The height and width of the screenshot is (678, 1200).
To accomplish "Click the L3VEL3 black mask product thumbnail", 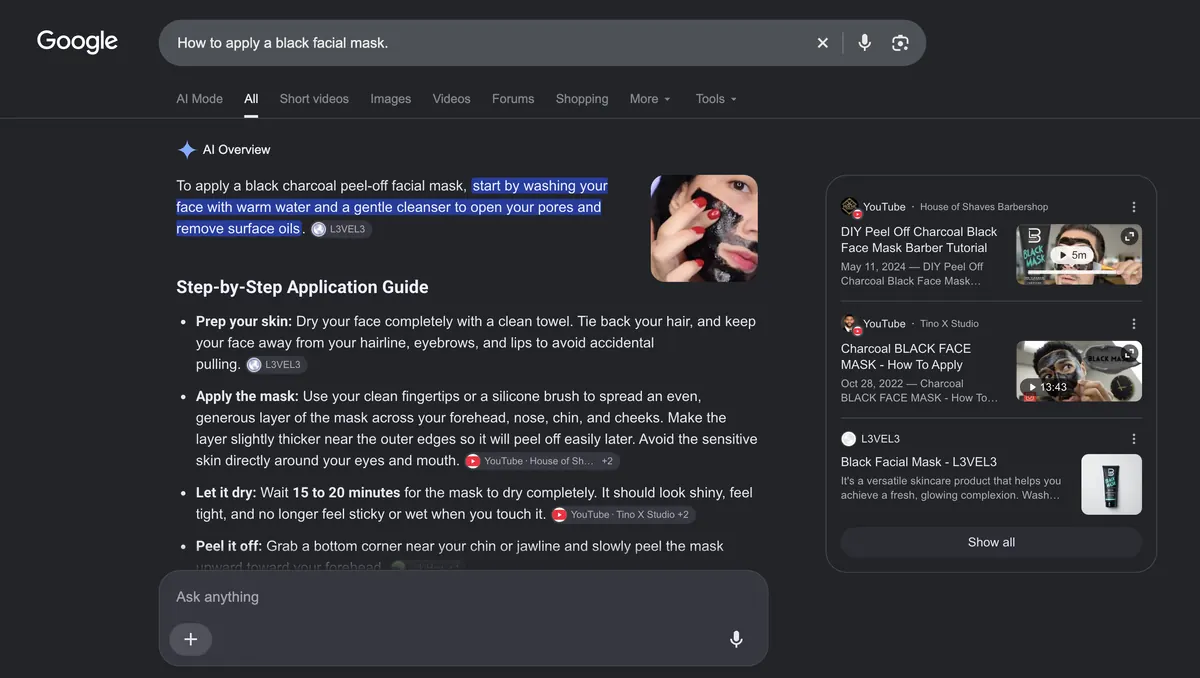I will pyautogui.click(x=1111, y=485).
